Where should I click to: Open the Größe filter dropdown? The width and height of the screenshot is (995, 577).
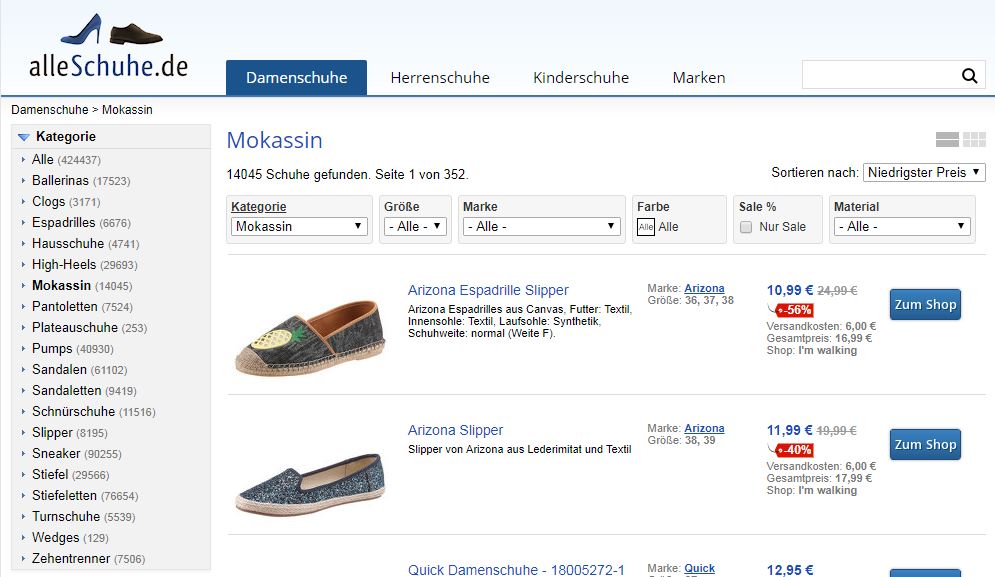[415, 227]
